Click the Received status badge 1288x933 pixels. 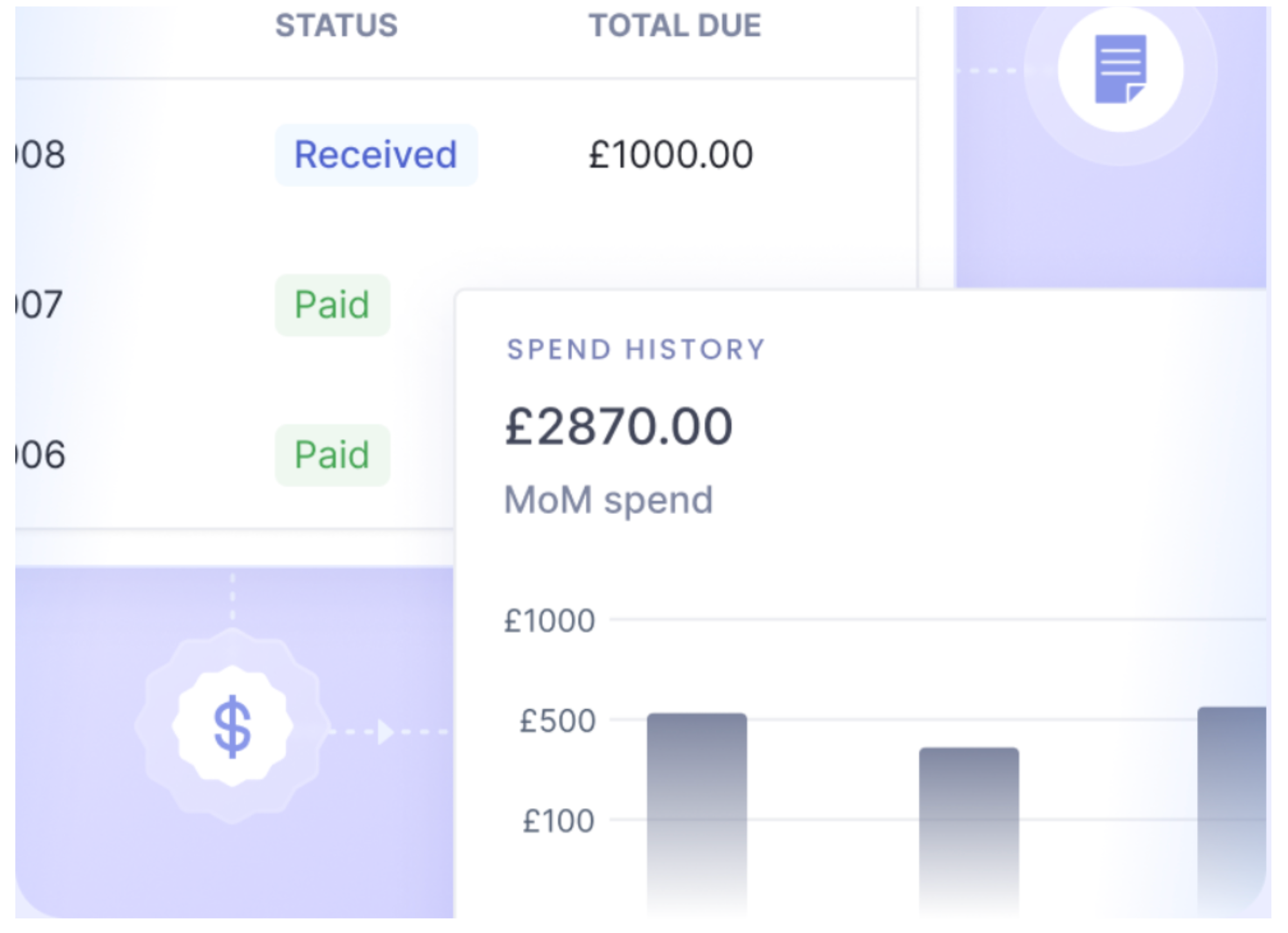pos(376,155)
